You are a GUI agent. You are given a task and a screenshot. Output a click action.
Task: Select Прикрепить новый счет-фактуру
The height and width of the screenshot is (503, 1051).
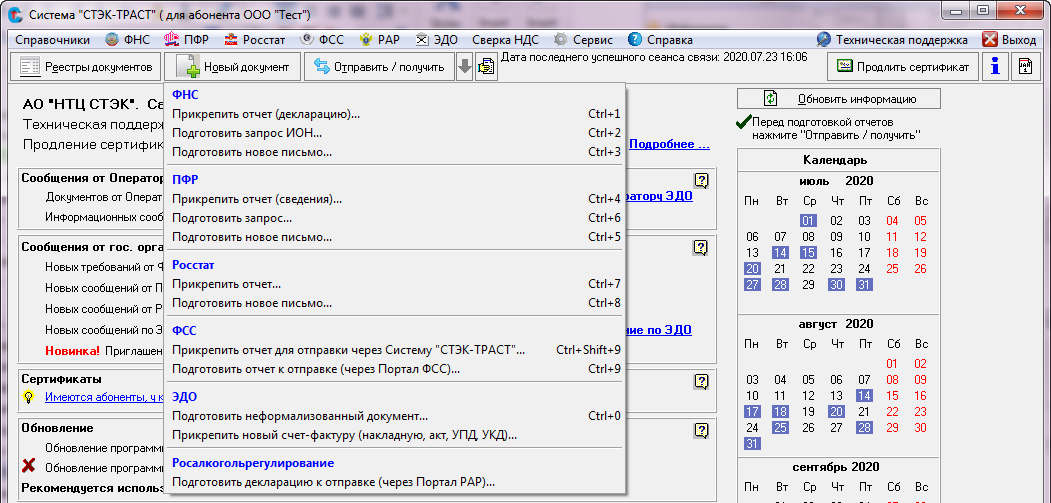(x=395, y=435)
